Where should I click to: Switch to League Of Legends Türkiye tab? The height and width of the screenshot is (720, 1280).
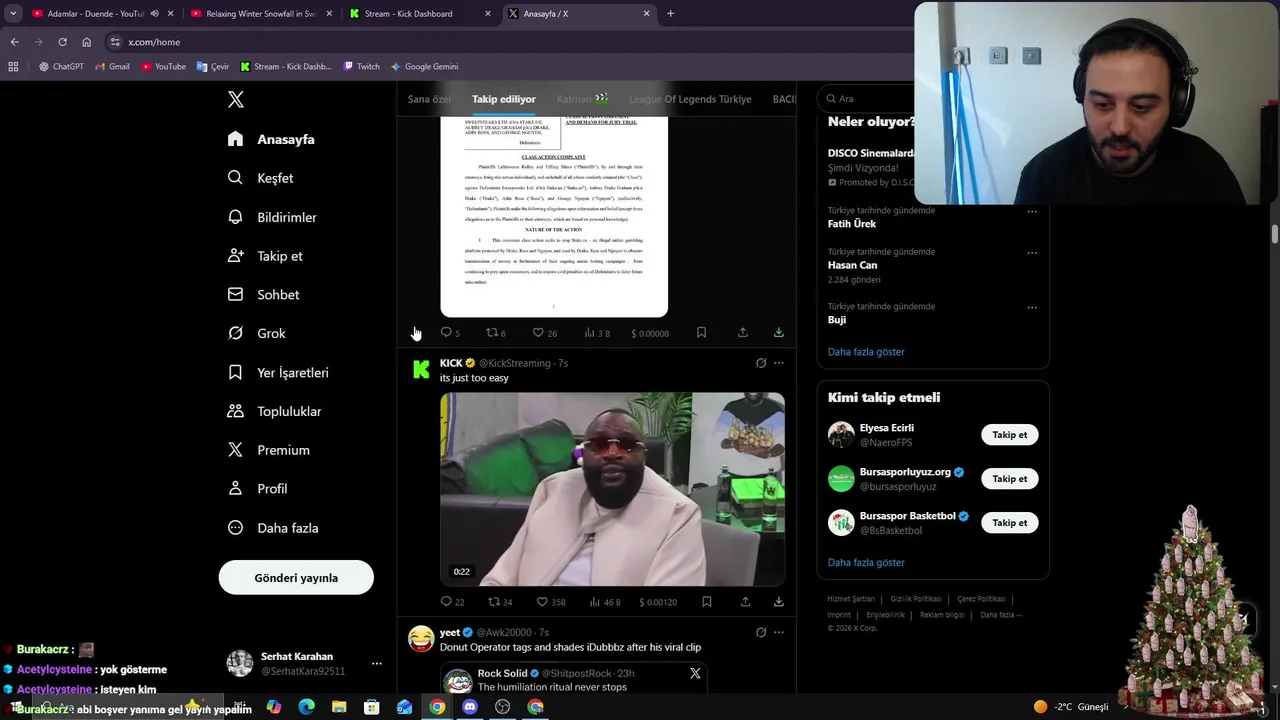690,99
